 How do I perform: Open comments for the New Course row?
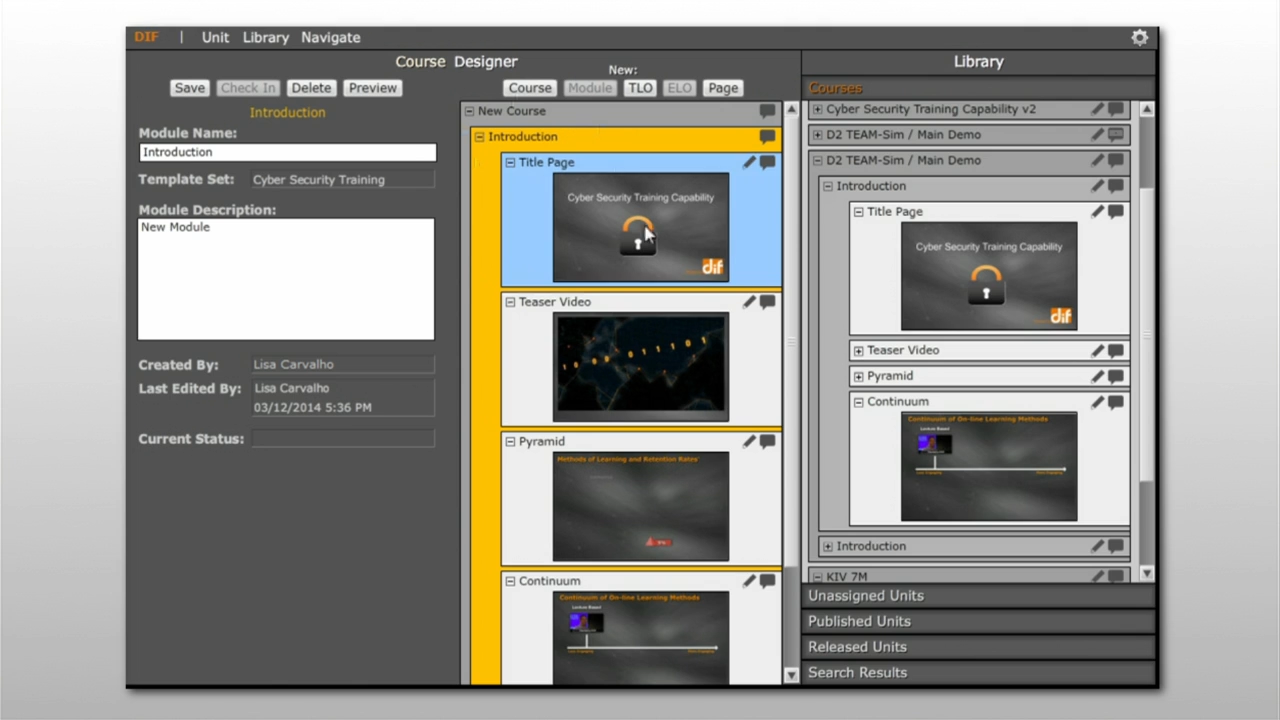click(x=767, y=111)
